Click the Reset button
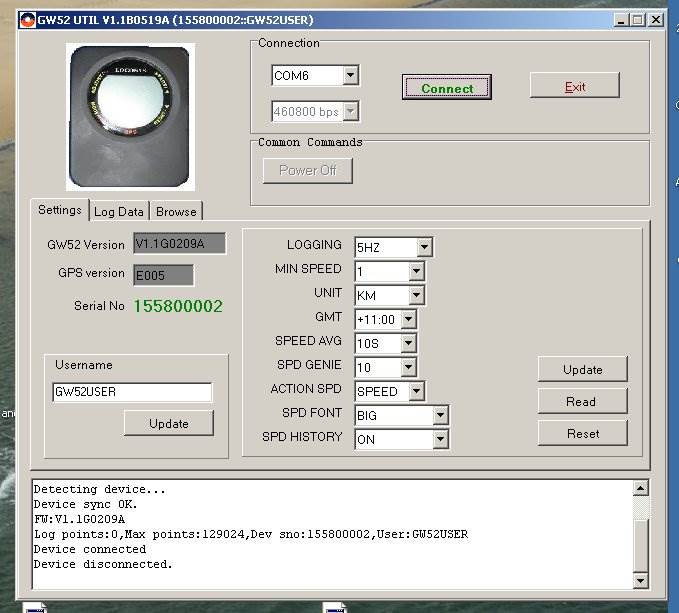Image resolution: width=679 pixels, height=613 pixels. (x=582, y=433)
